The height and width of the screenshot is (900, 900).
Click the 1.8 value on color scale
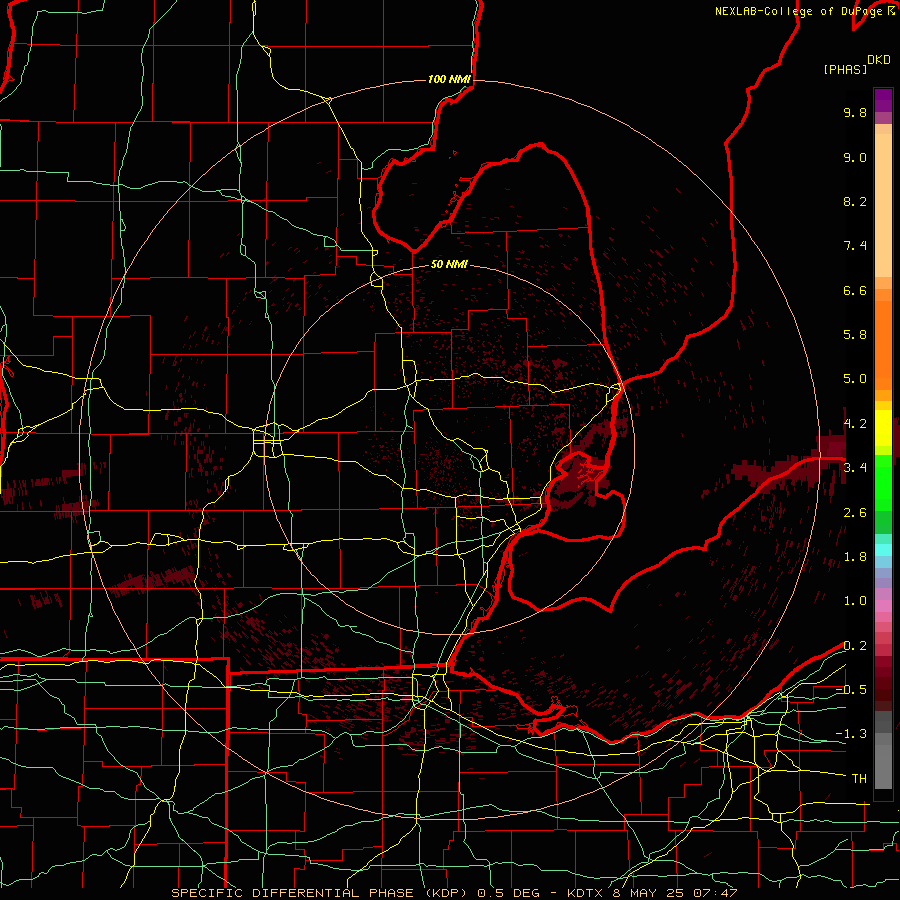[x=855, y=557]
